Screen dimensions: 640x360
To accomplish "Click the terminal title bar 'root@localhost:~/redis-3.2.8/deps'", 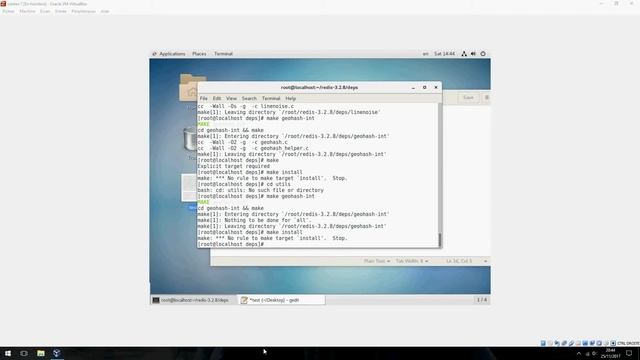I will (319, 87).
